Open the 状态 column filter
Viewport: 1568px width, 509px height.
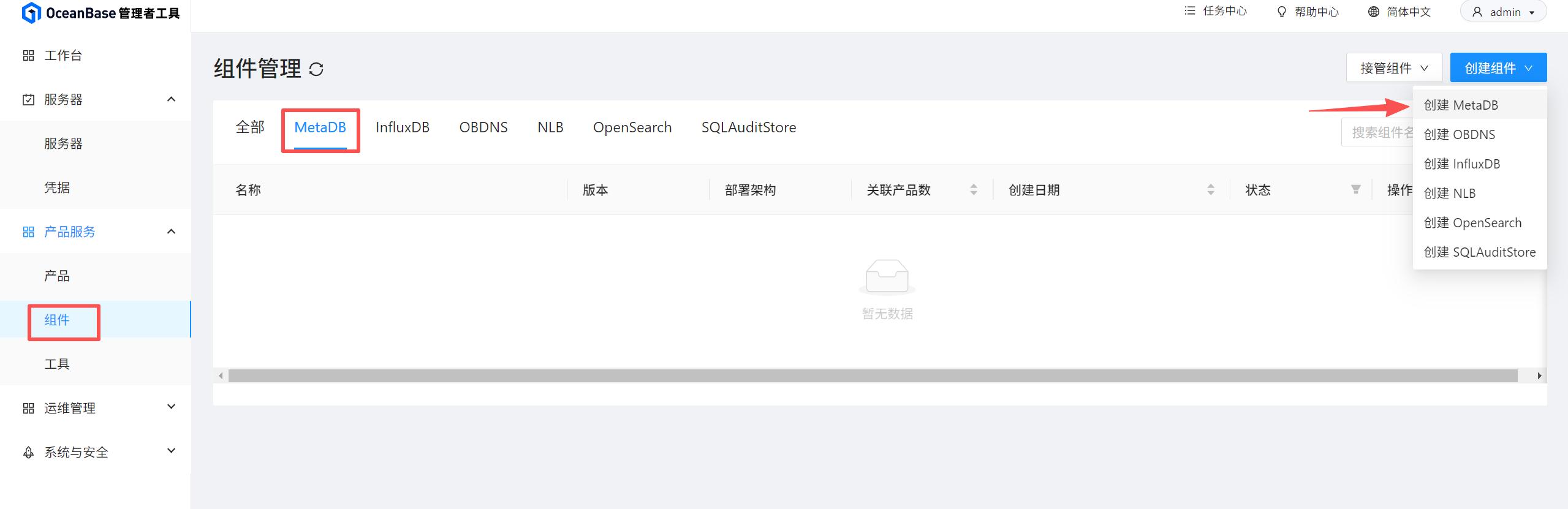click(1356, 190)
